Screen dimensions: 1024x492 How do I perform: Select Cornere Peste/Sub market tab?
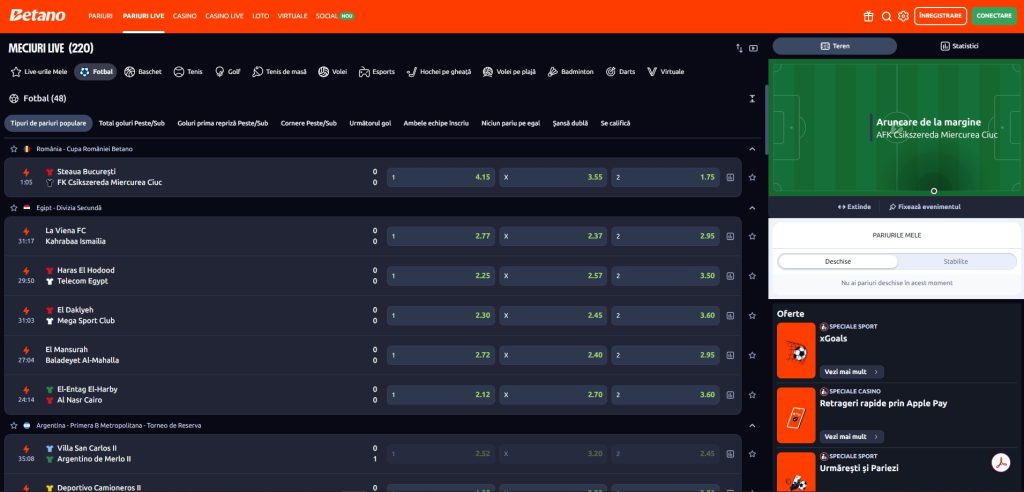pyautogui.click(x=309, y=123)
